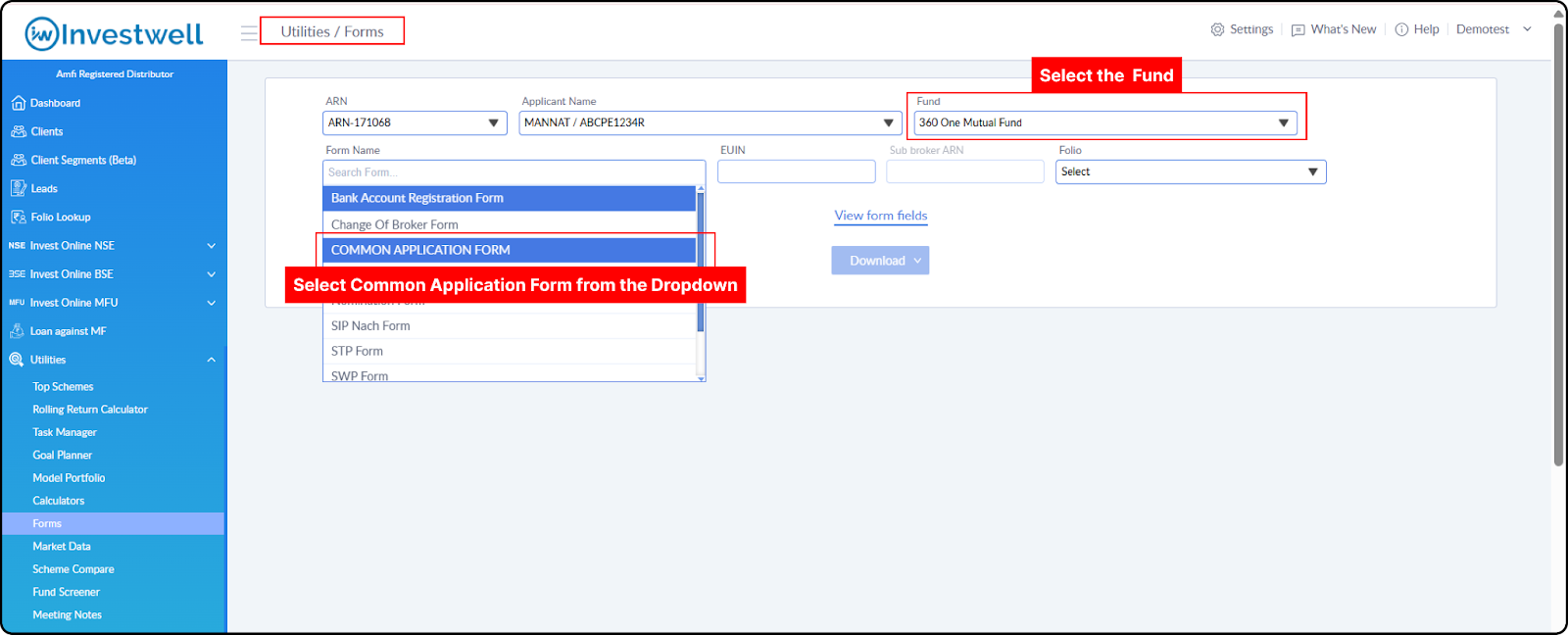Open Calculators in sidebar
Image resolution: width=1568 pixels, height=635 pixels.
[x=59, y=501]
